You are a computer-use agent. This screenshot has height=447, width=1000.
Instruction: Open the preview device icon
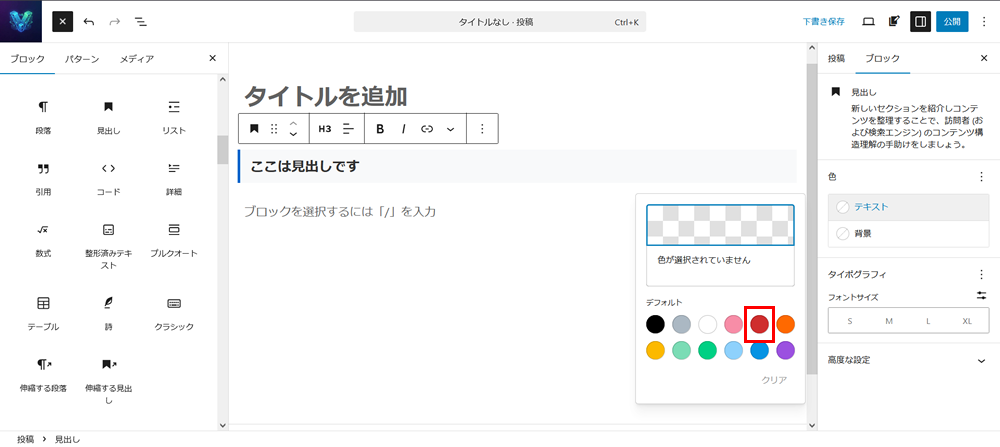868,21
